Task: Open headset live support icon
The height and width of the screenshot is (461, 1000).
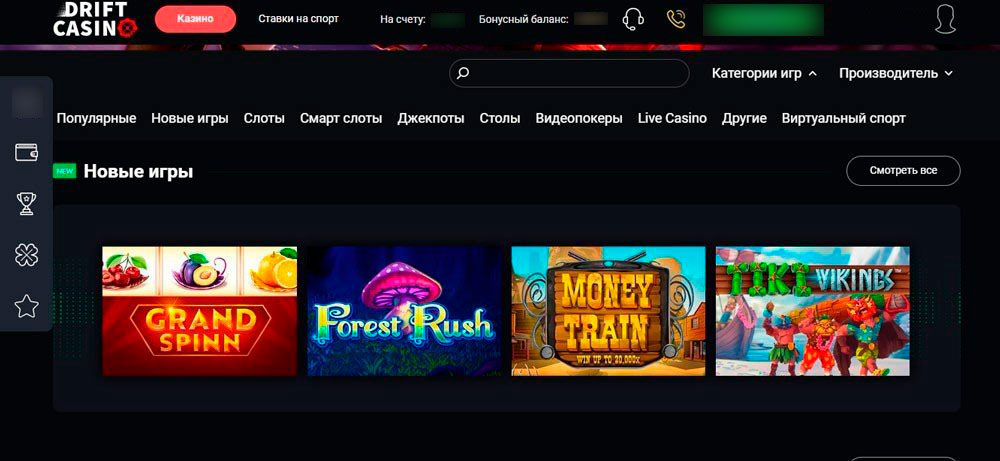Action: [633, 19]
